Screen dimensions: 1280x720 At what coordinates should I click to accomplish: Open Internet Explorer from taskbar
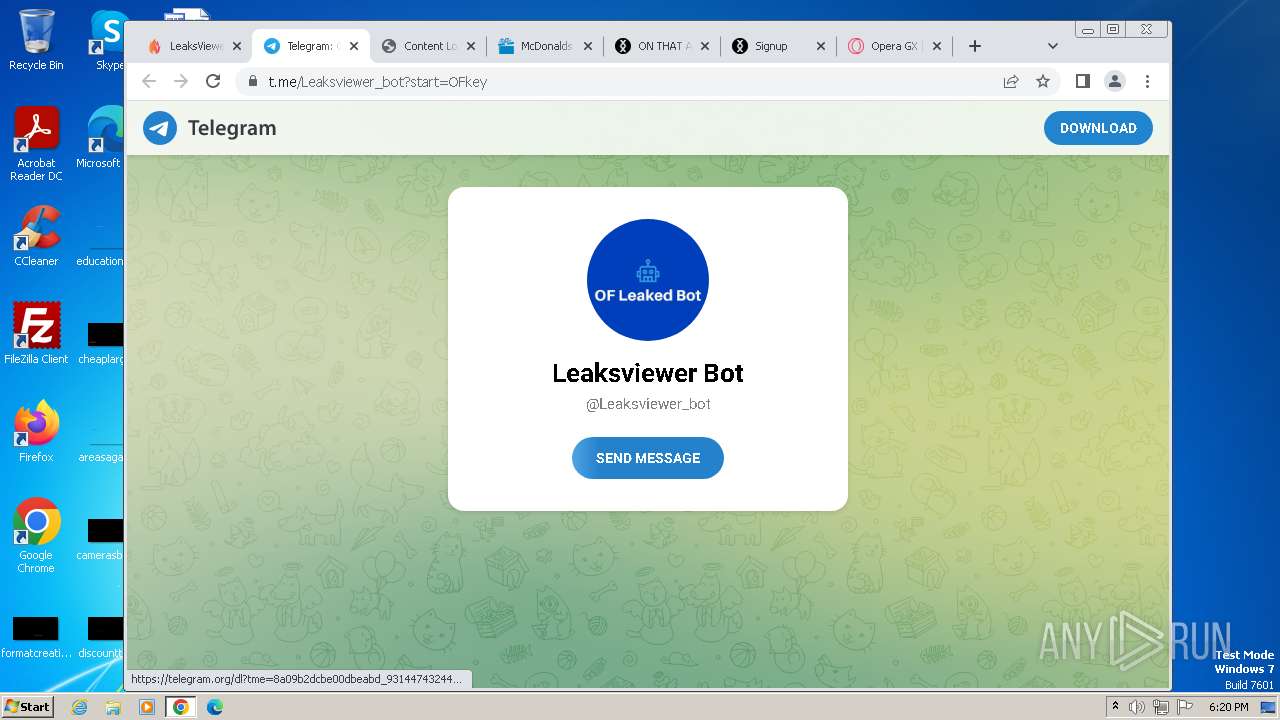coord(79,707)
